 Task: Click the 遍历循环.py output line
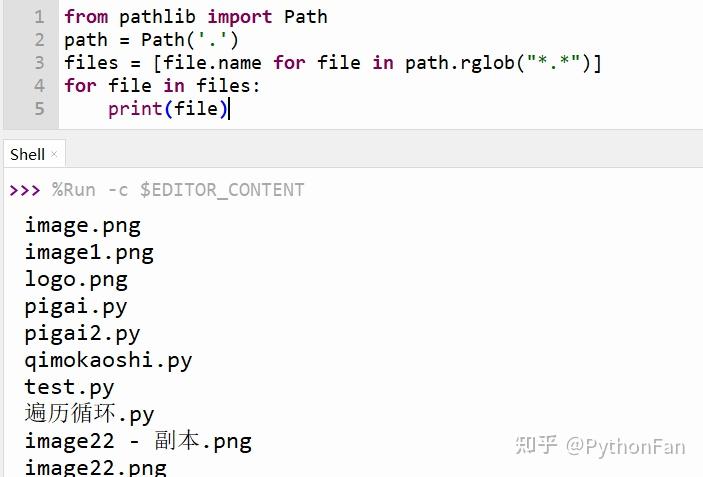pos(89,414)
